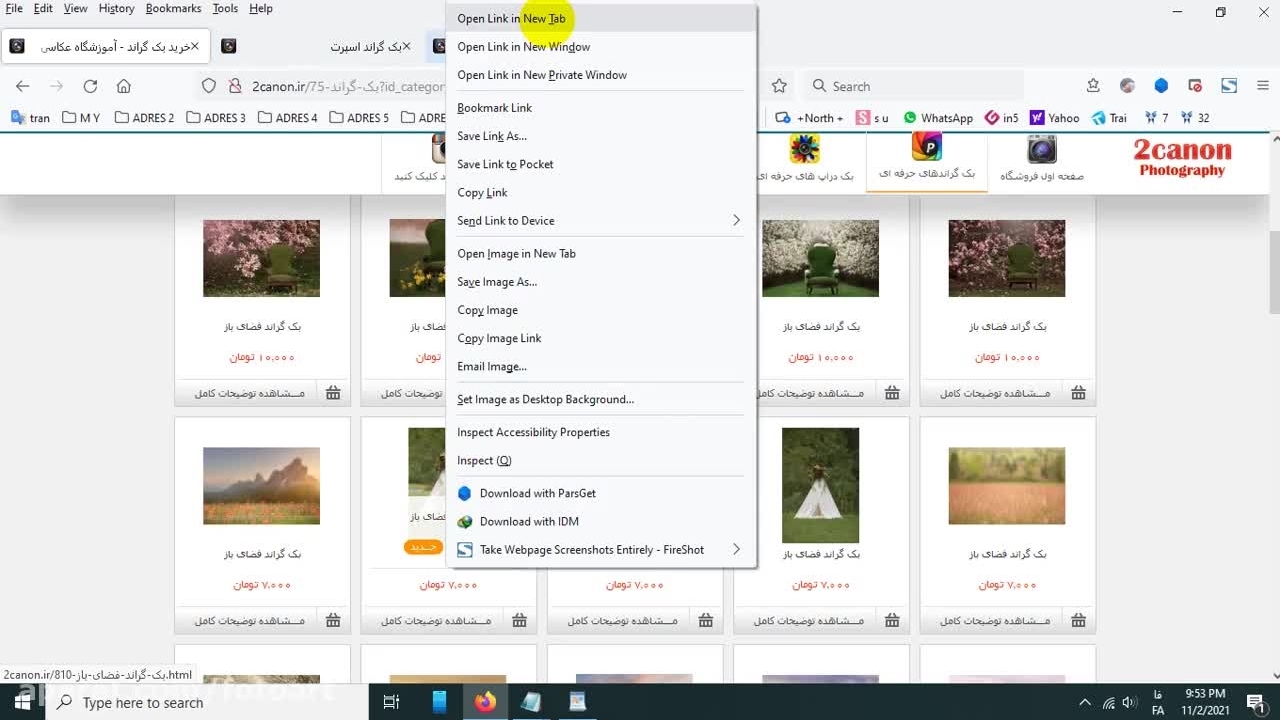Select Open Link in New Tab

511,18
